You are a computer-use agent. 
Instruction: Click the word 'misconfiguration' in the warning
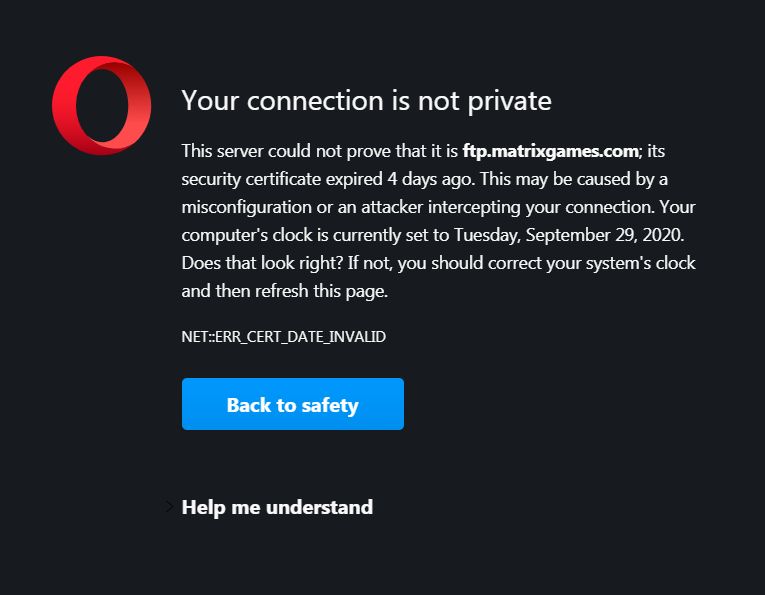pyautogui.click(x=245, y=207)
